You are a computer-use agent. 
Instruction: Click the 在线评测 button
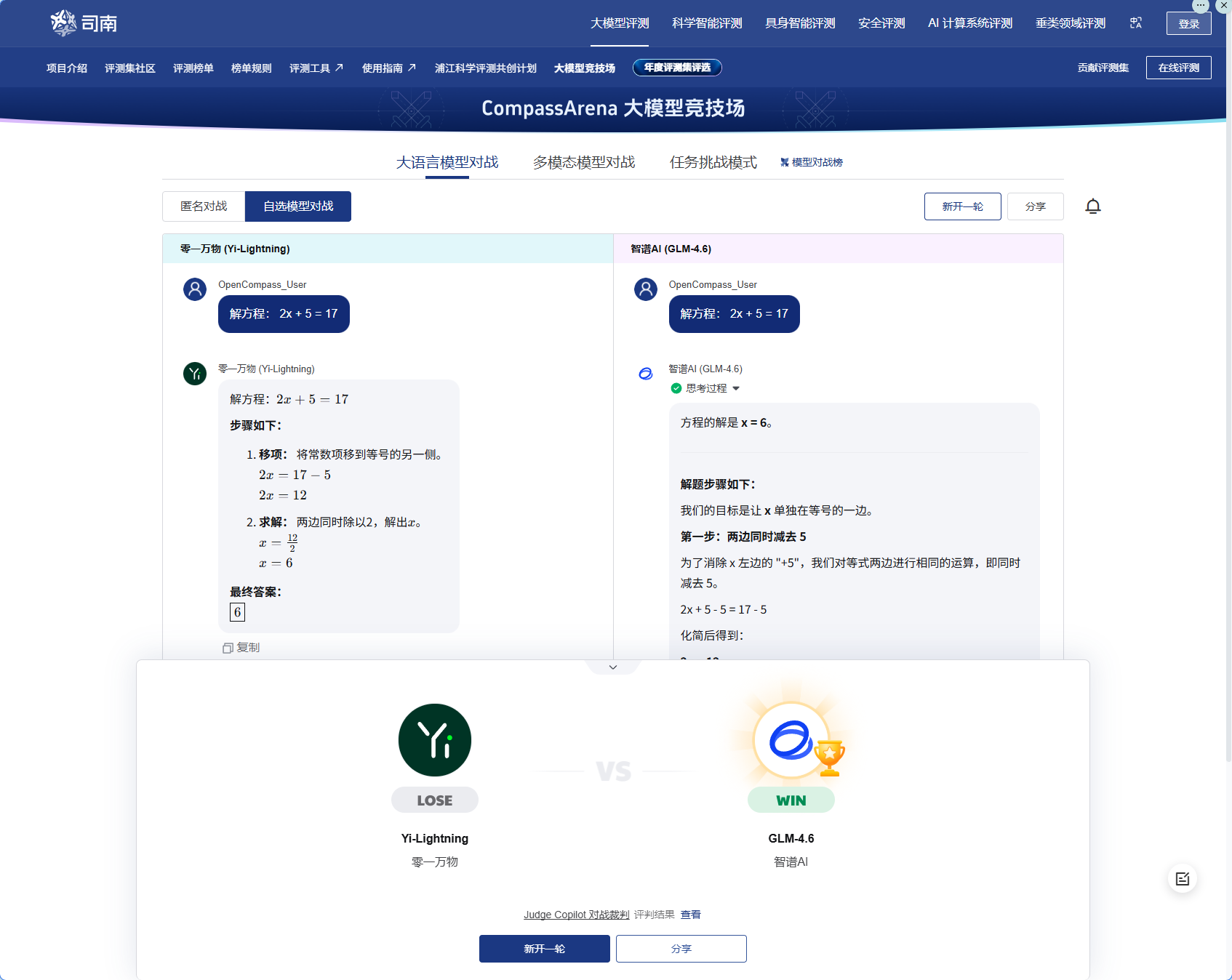pyautogui.click(x=1179, y=68)
